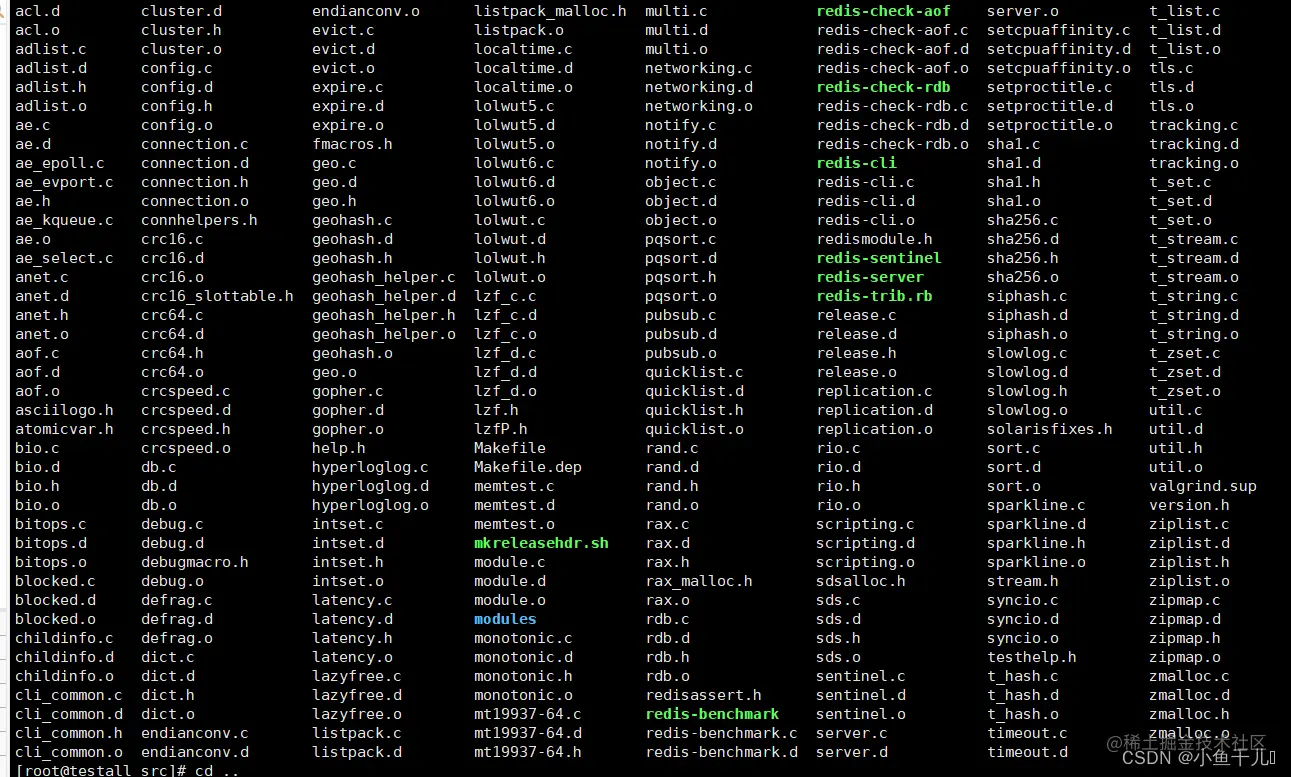Select the sparkline.c entry
The width and height of the screenshot is (1291, 777).
pyautogui.click(x=1036, y=505)
